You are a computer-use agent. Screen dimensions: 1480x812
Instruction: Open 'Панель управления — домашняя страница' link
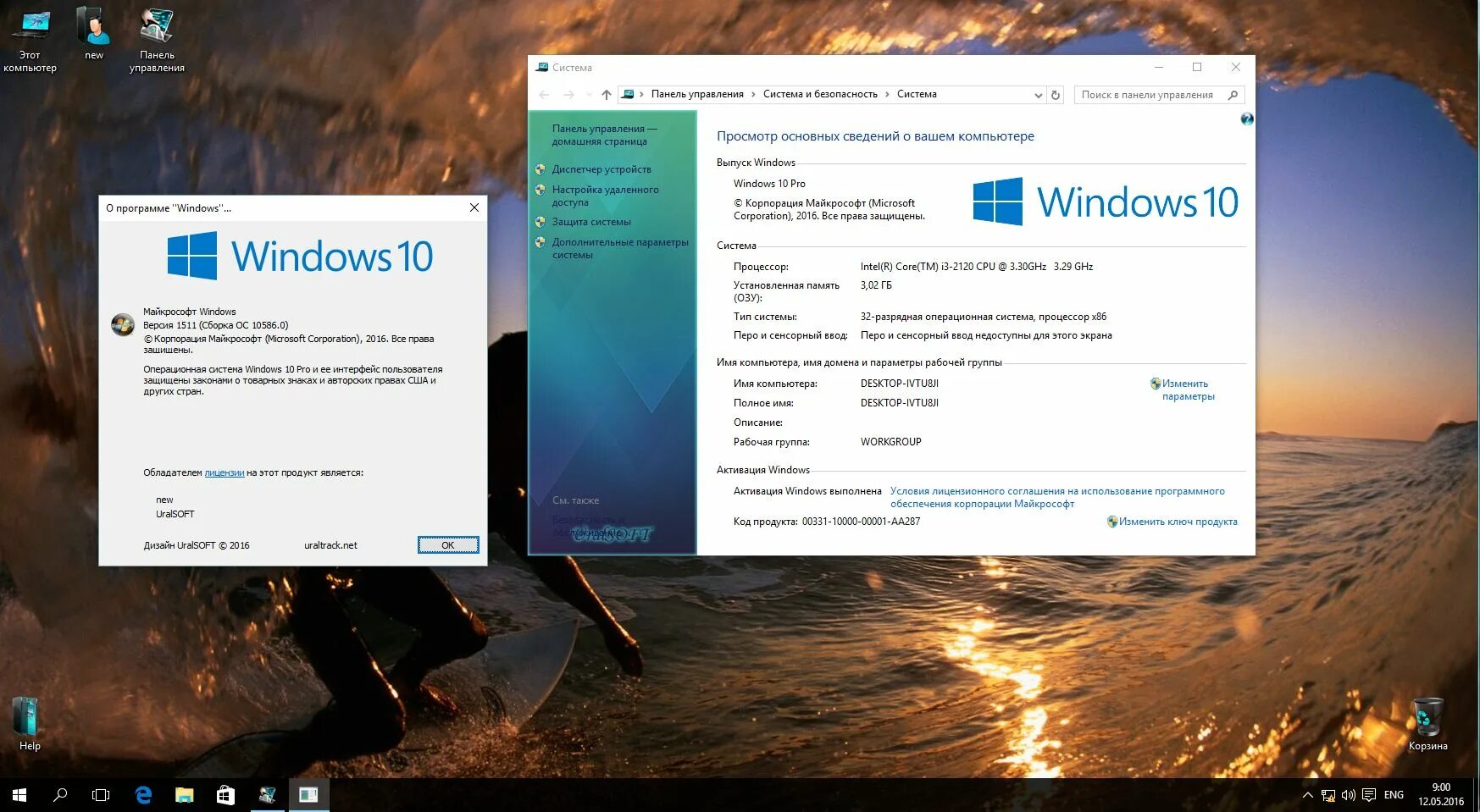(604, 135)
